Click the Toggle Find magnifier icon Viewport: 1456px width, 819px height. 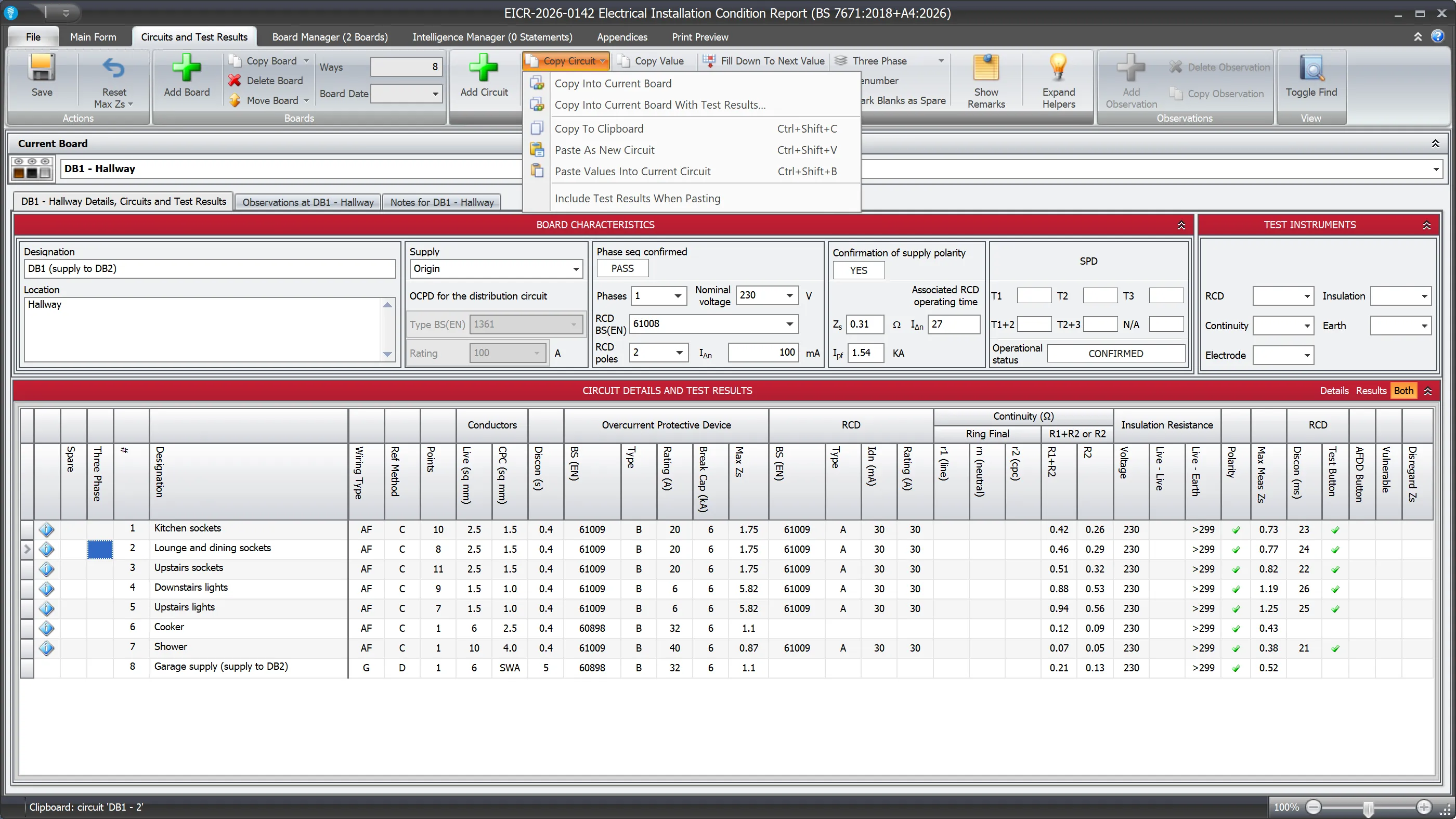click(1311, 69)
